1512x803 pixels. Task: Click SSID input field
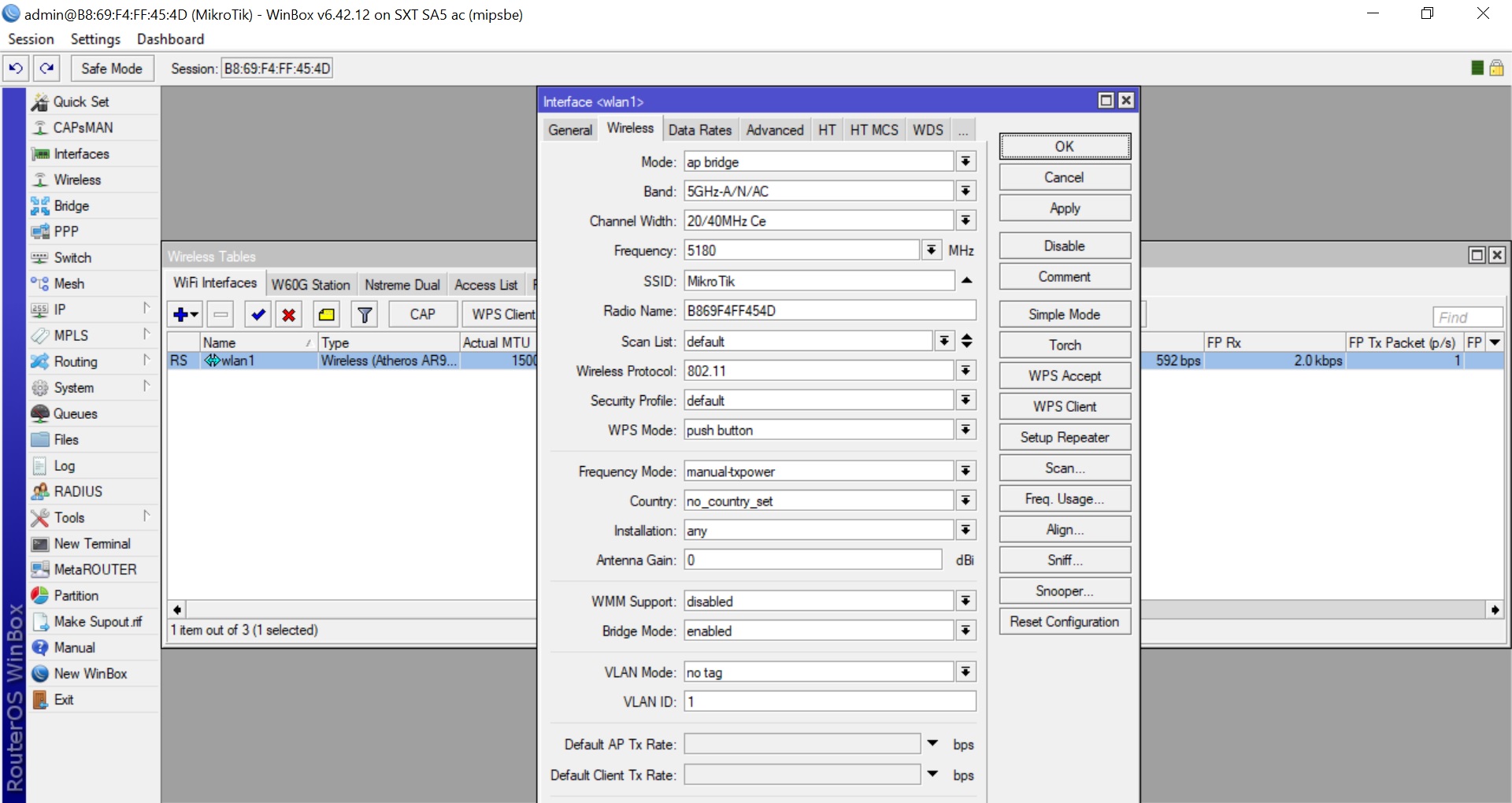819,281
